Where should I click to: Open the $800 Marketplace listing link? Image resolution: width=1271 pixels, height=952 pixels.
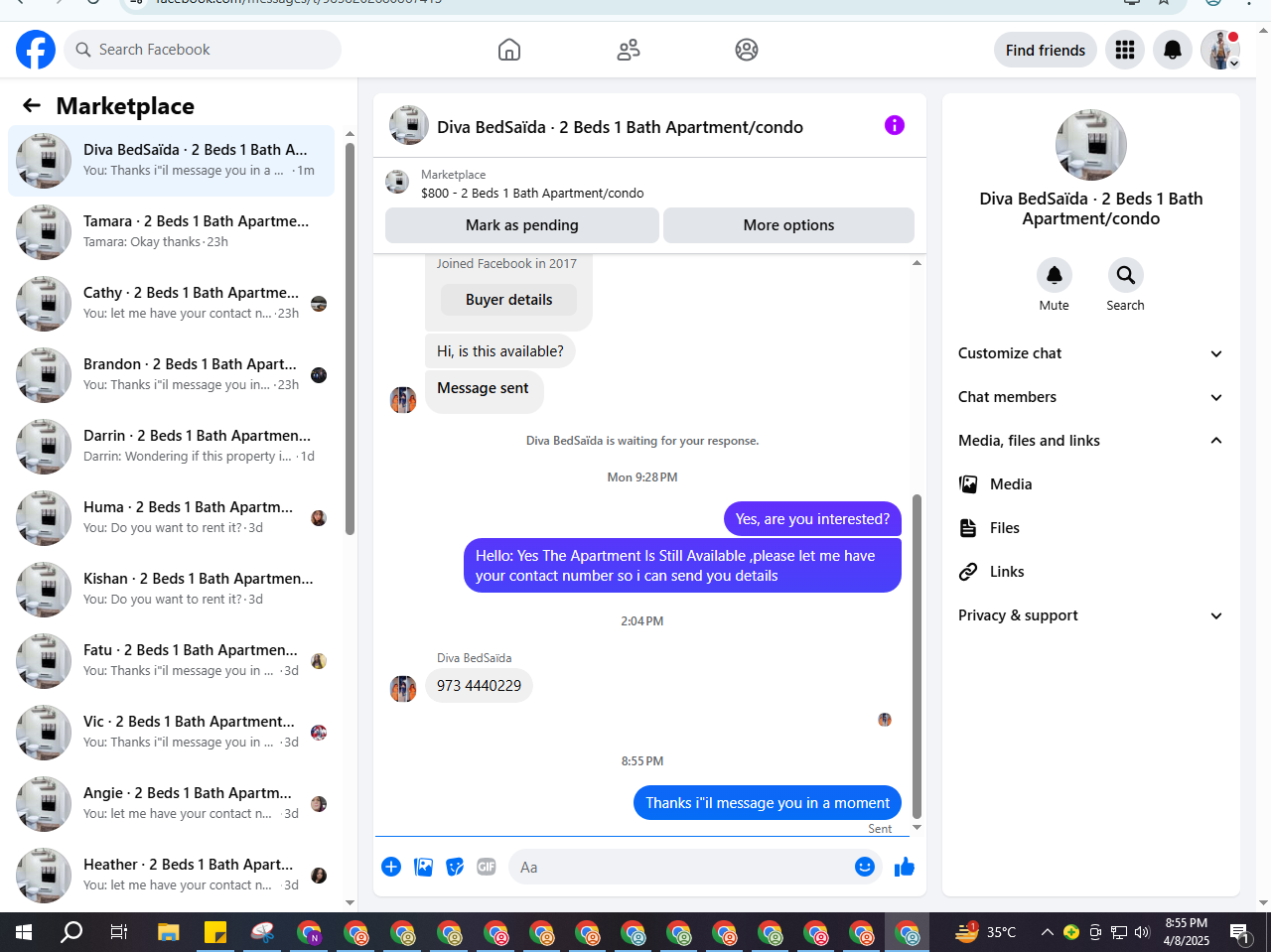[532, 194]
